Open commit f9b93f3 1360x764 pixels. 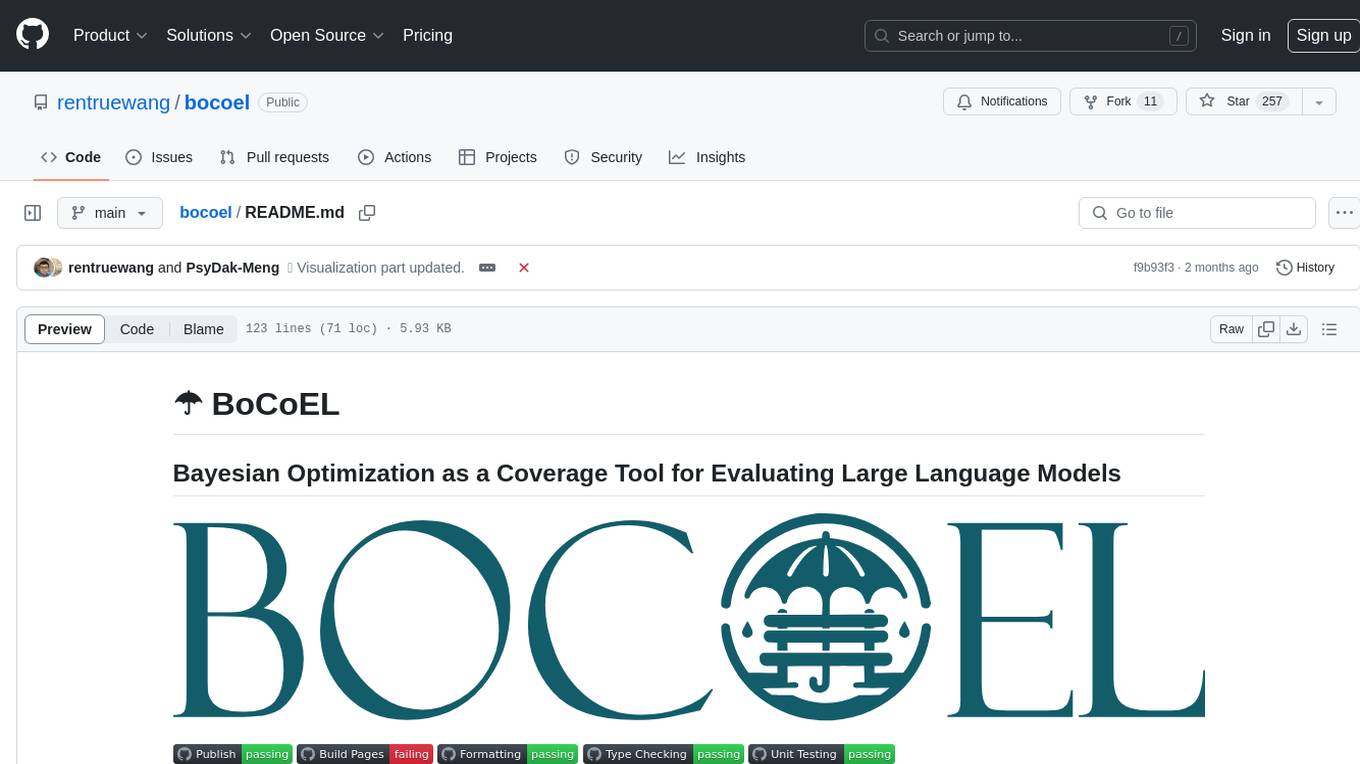click(1153, 268)
